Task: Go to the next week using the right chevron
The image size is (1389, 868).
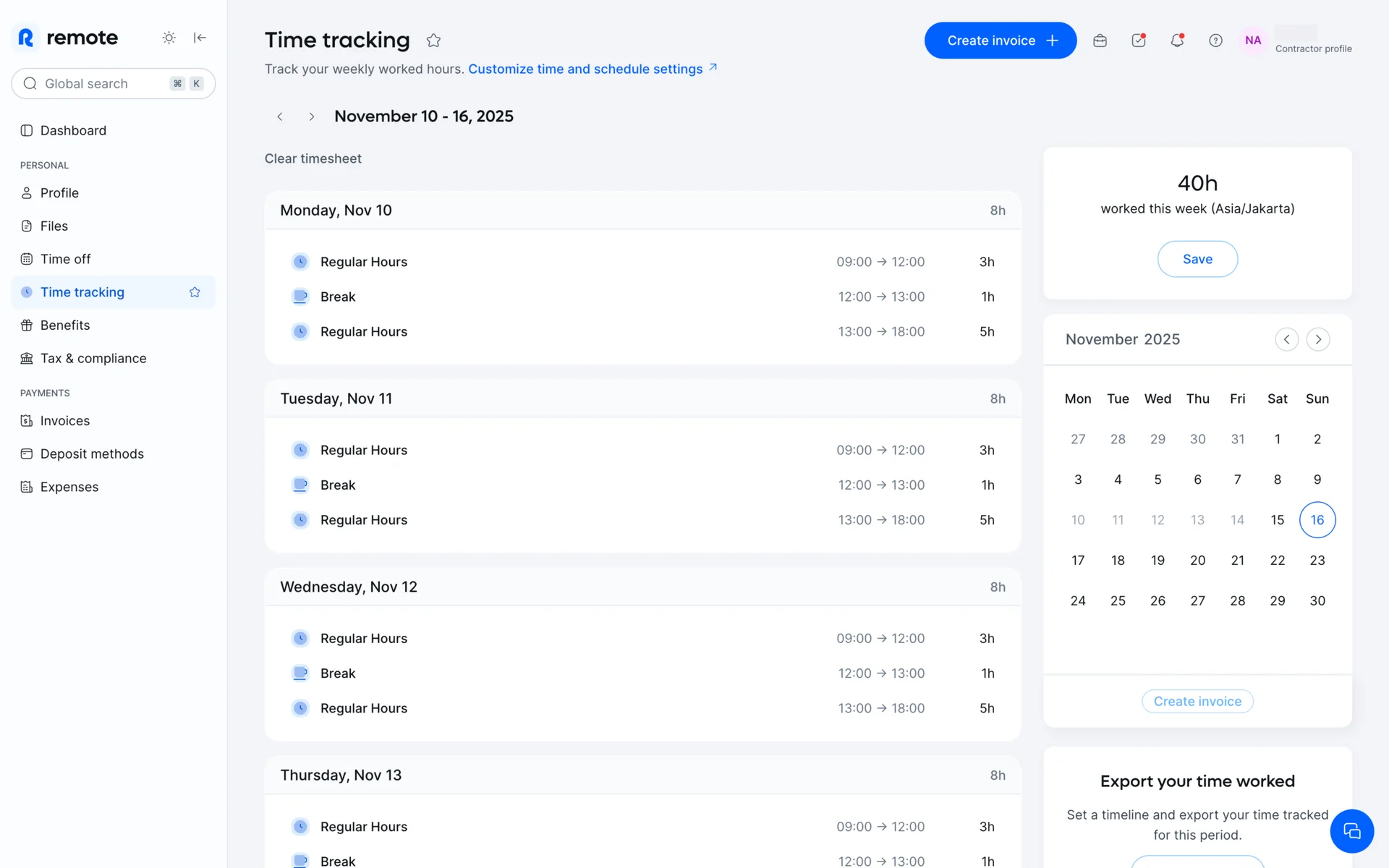Action: click(312, 116)
